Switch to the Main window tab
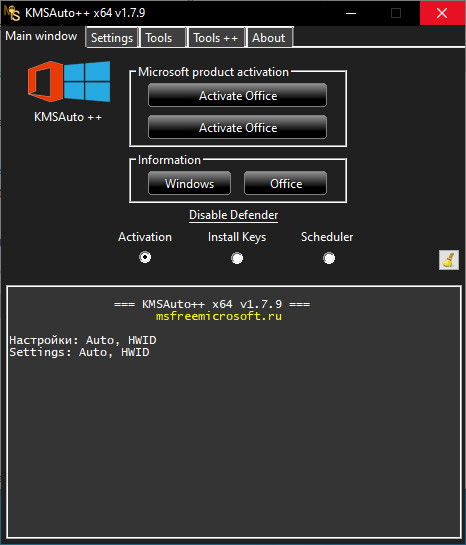The height and width of the screenshot is (545, 466). point(41,36)
